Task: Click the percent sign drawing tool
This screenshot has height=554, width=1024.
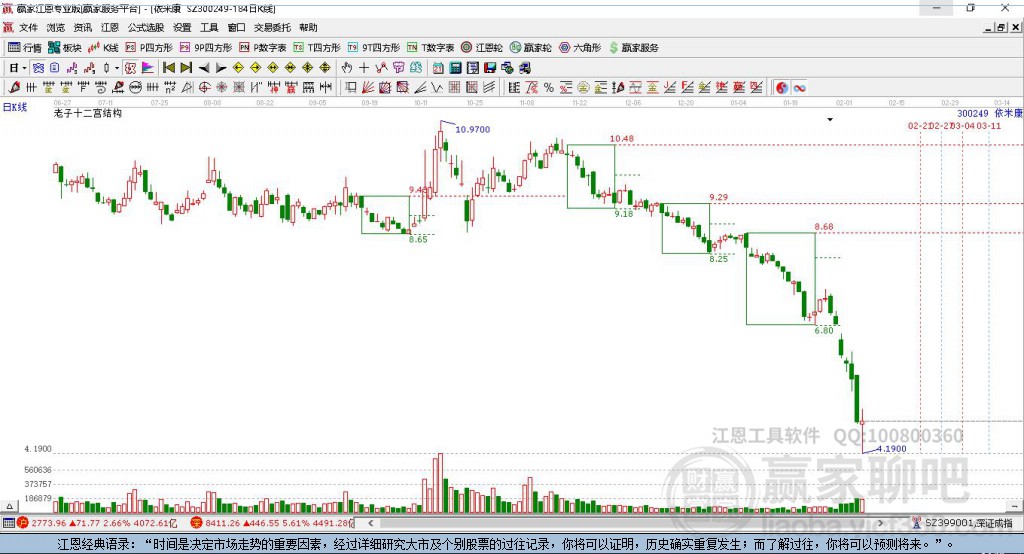Action: pyautogui.click(x=548, y=88)
